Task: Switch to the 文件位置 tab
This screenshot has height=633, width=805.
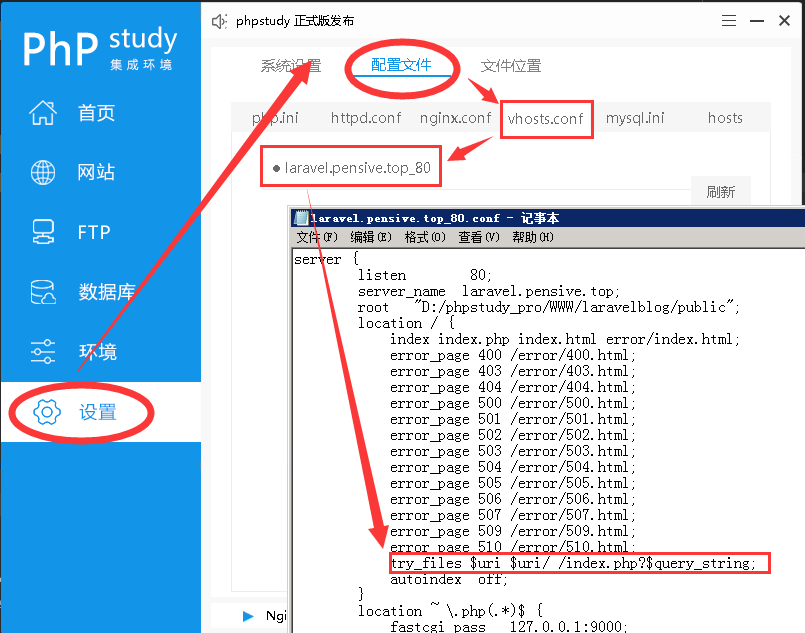Action: click(x=511, y=66)
